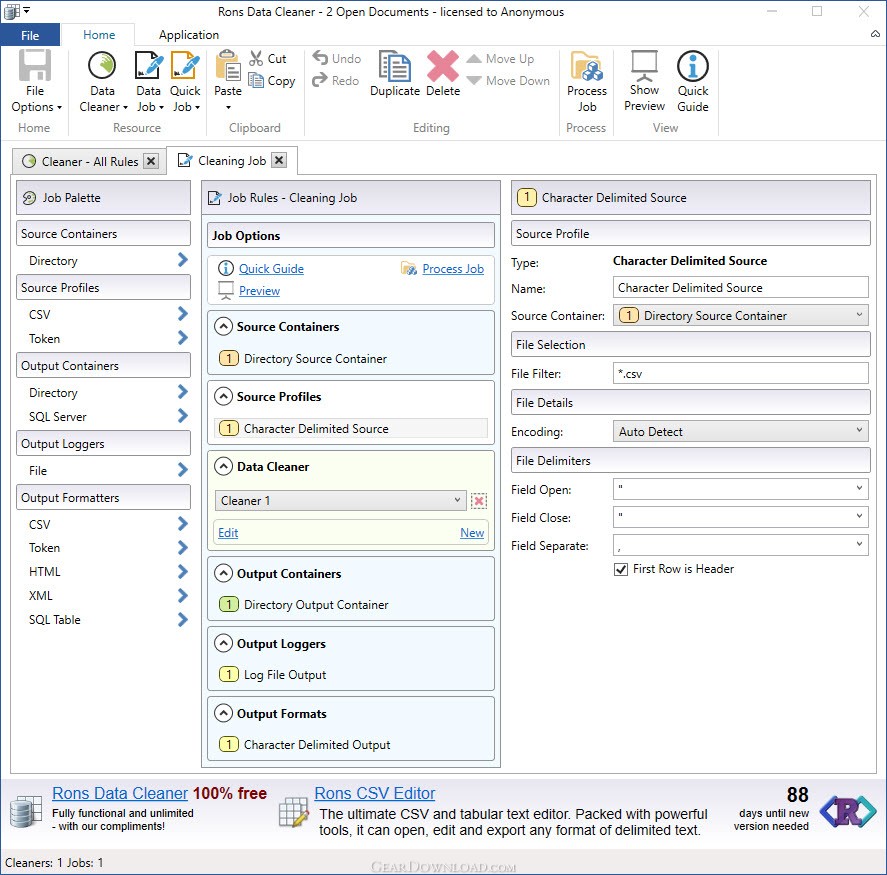Screen dimensions: 887x875
Task: Open the File menu tab
Action: point(30,35)
